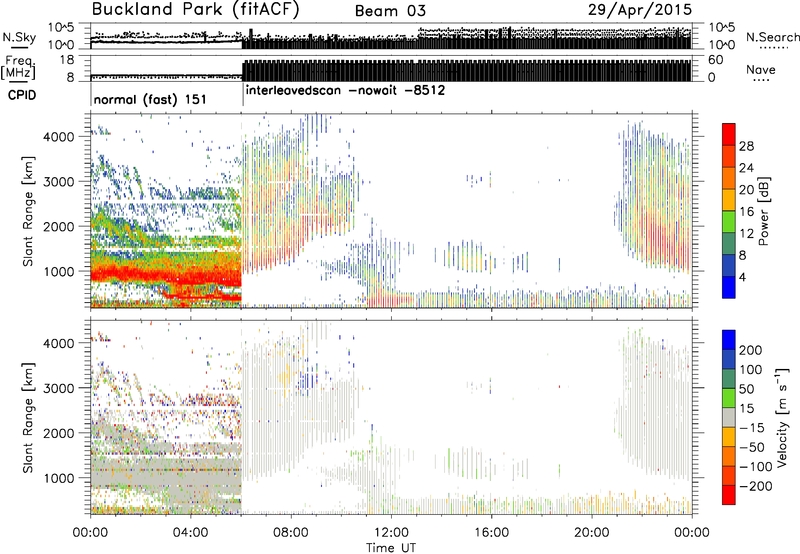Click the '20:00' time tick label
Viewport: 800px width, 554px height.
pyautogui.click(x=591, y=533)
